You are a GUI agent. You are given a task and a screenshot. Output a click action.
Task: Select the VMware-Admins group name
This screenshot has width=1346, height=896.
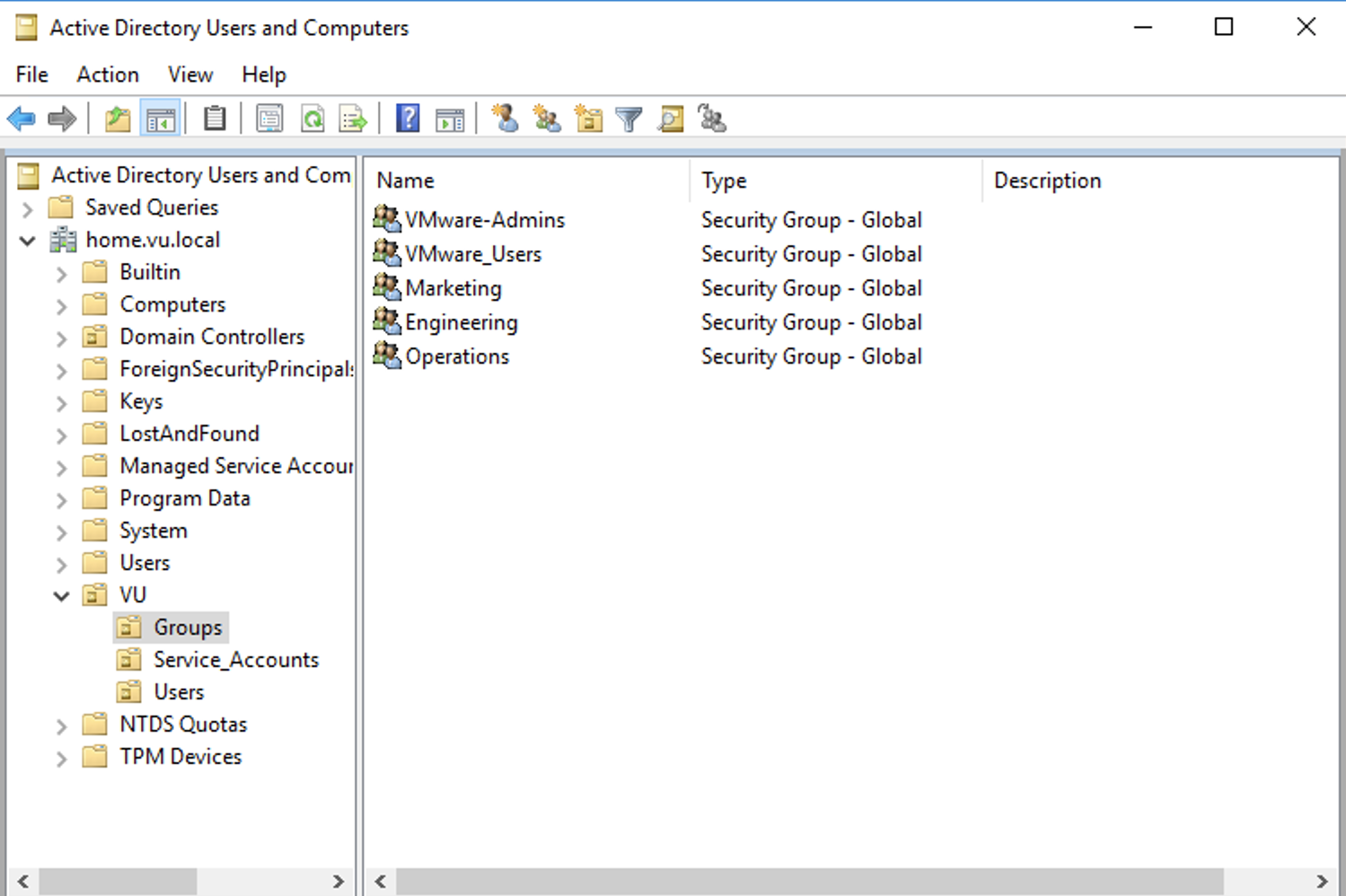click(x=485, y=220)
